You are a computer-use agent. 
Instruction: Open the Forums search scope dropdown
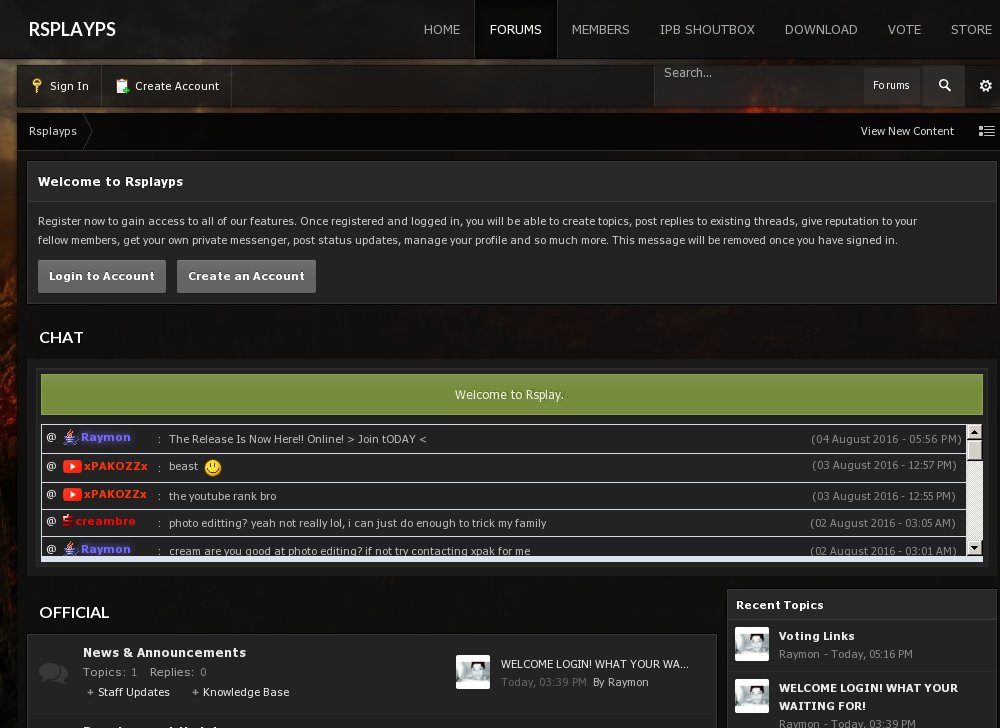[x=891, y=86]
